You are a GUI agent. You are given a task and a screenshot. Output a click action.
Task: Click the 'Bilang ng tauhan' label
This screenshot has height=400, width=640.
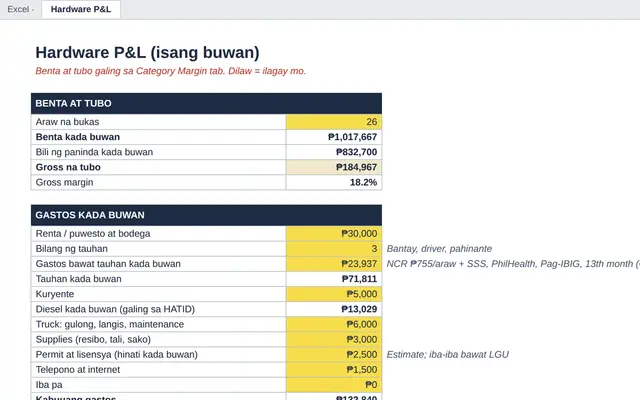(x=71, y=249)
